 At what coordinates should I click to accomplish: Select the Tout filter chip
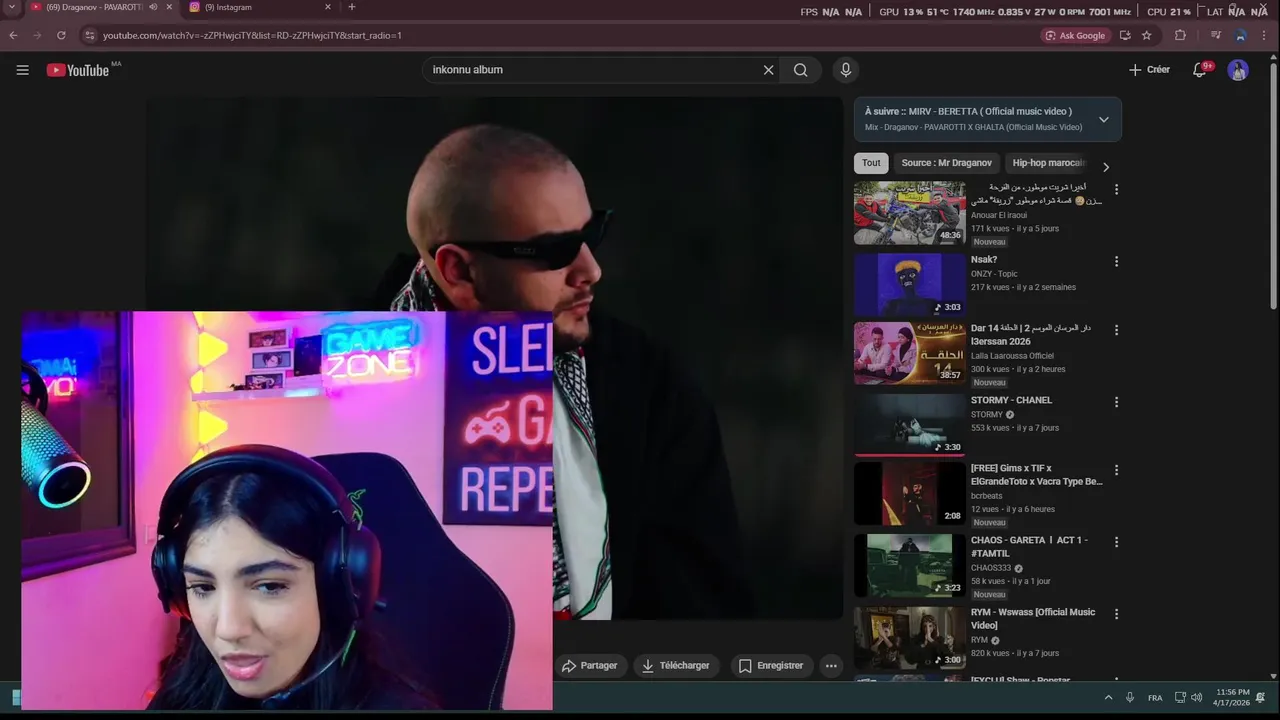coord(871,163)
